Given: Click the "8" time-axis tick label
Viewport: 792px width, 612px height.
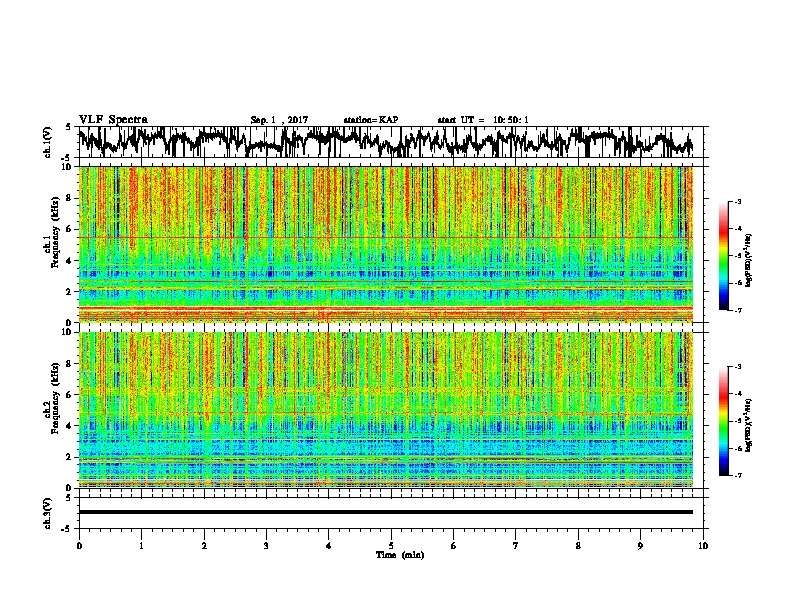Looking at the screenshot, I should (578, 546).
